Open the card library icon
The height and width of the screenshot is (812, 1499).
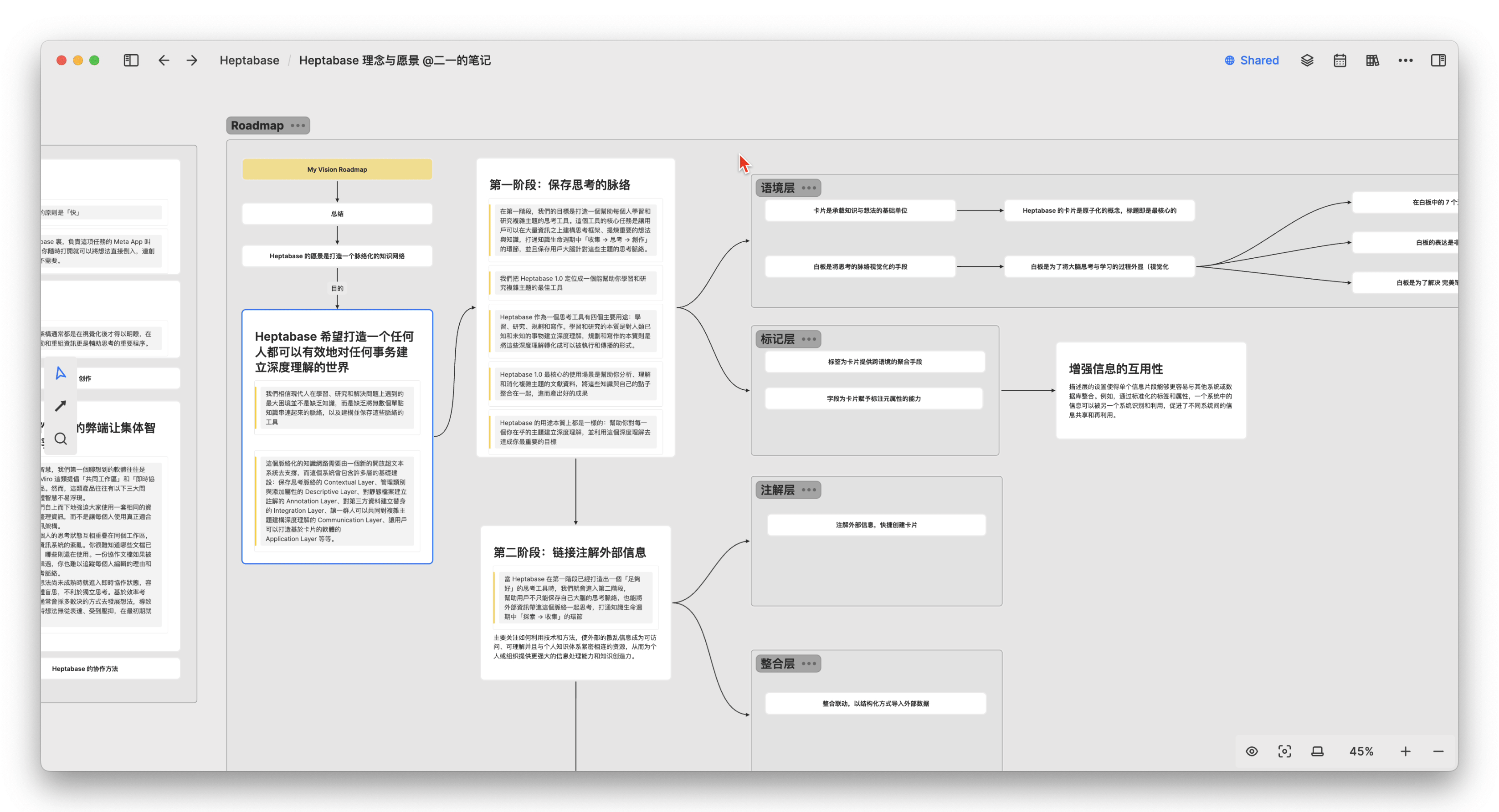click(1372, 61)
